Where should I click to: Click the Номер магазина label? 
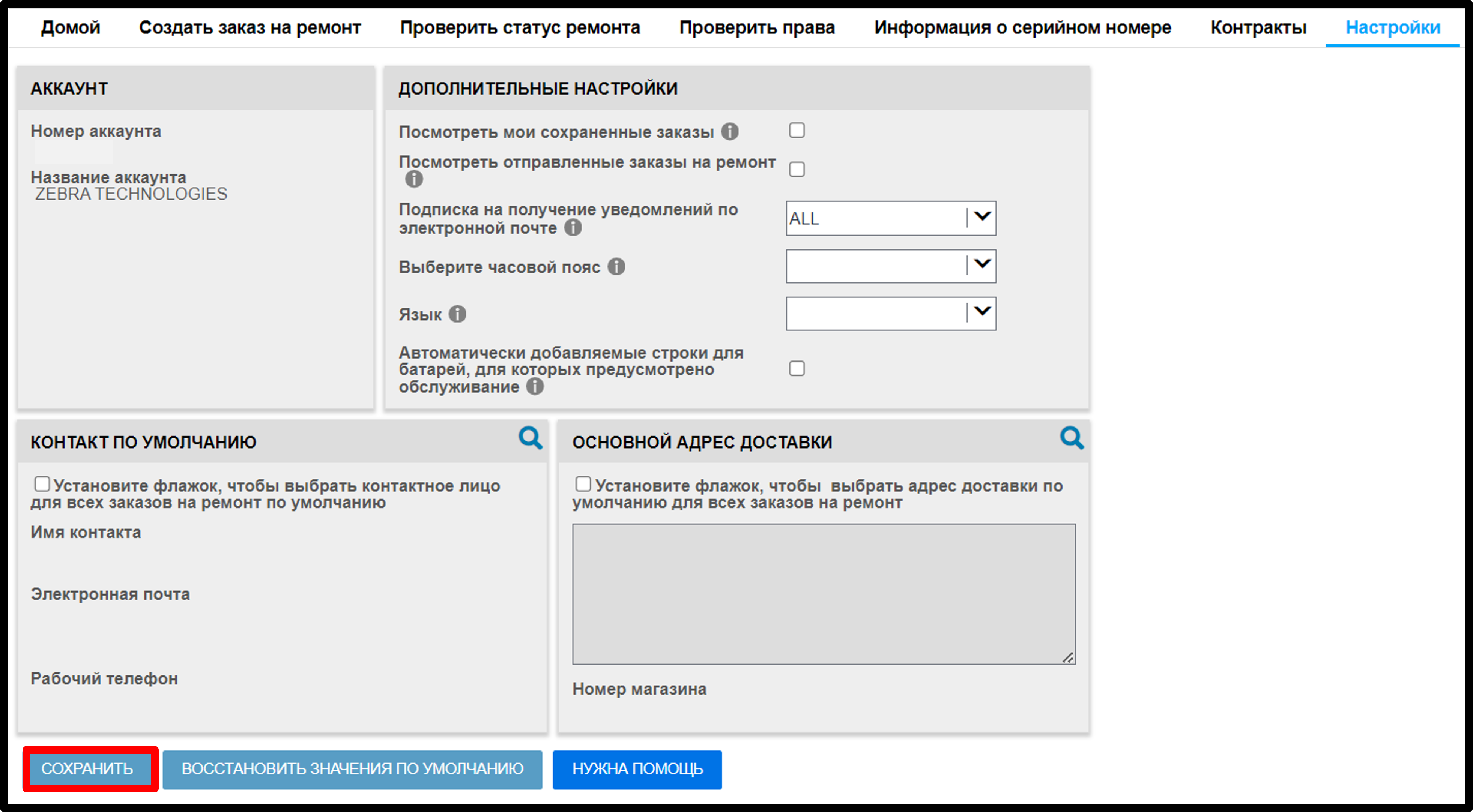639,689
